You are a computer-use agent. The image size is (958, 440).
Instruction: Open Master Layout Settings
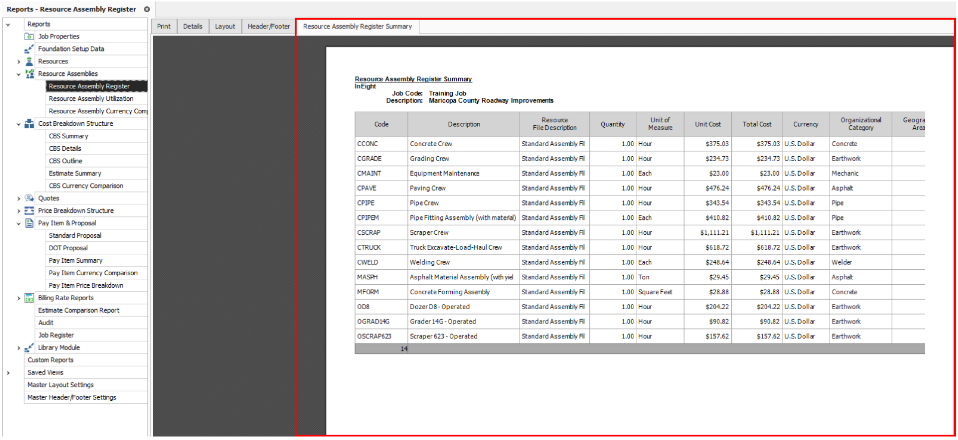click(x=86, y=385)
